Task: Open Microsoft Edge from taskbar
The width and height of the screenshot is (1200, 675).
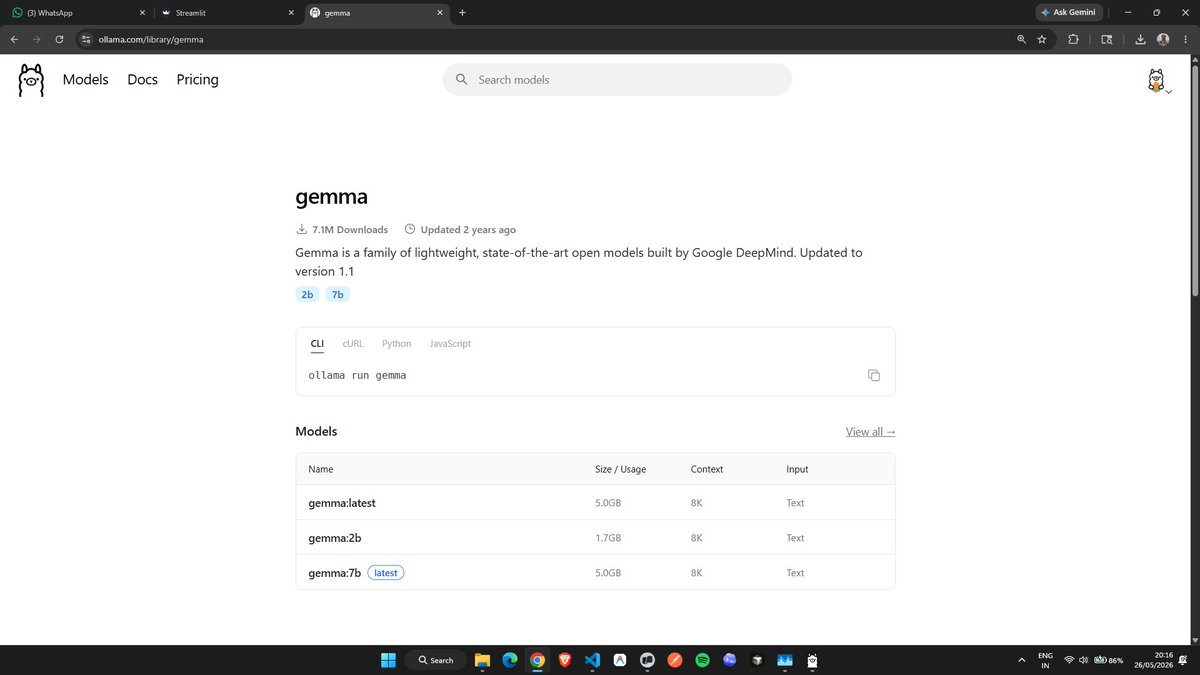Action: coord(509,660)
